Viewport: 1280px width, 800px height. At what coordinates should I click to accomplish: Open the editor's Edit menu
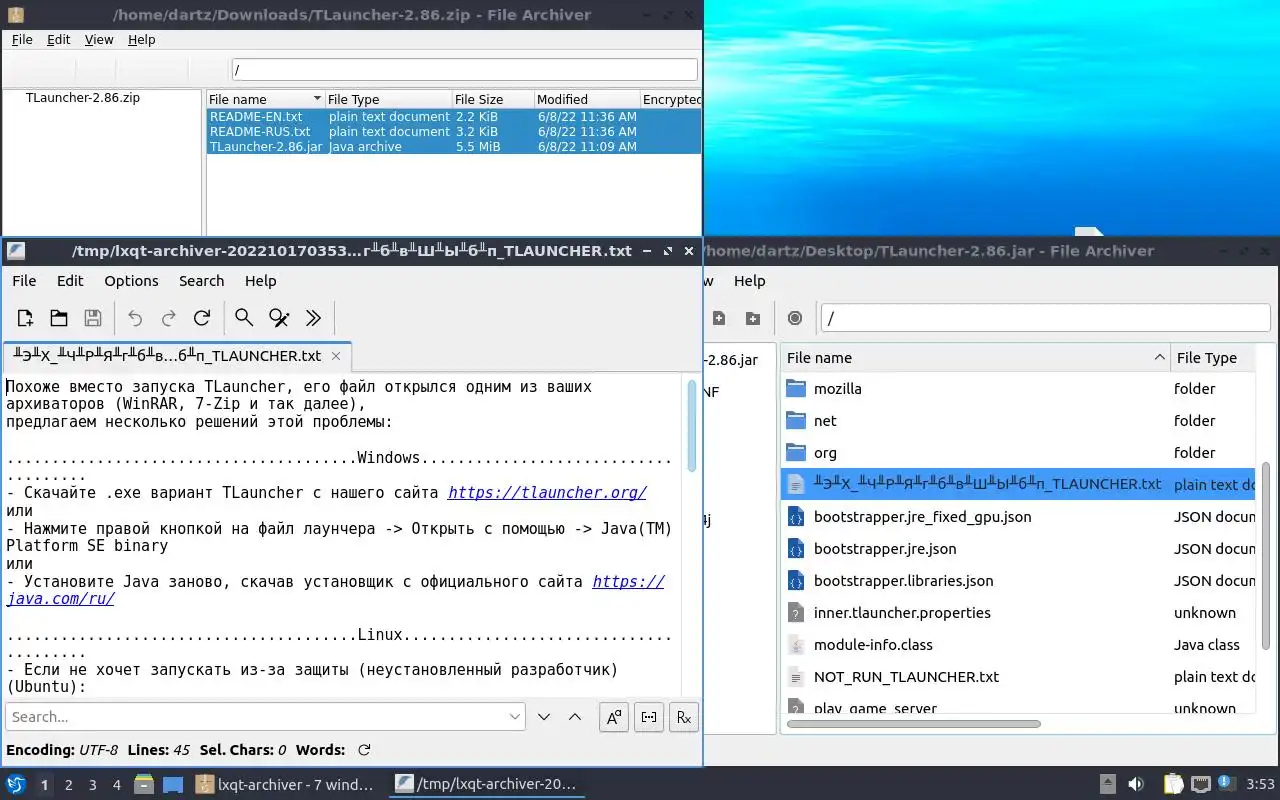[70, 281]
